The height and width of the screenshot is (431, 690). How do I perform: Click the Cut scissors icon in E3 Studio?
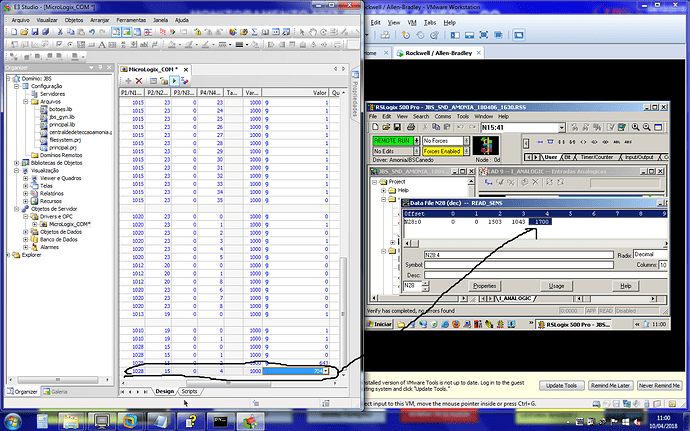60,32
